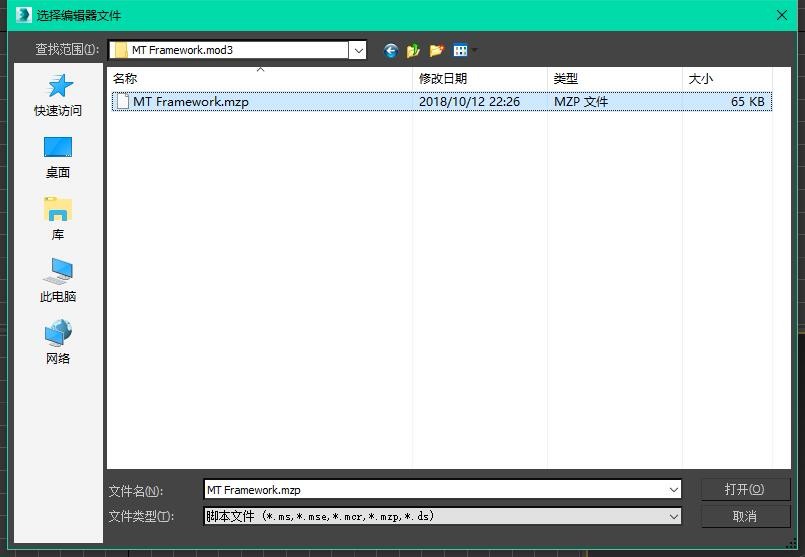Create a new folder

436,50
